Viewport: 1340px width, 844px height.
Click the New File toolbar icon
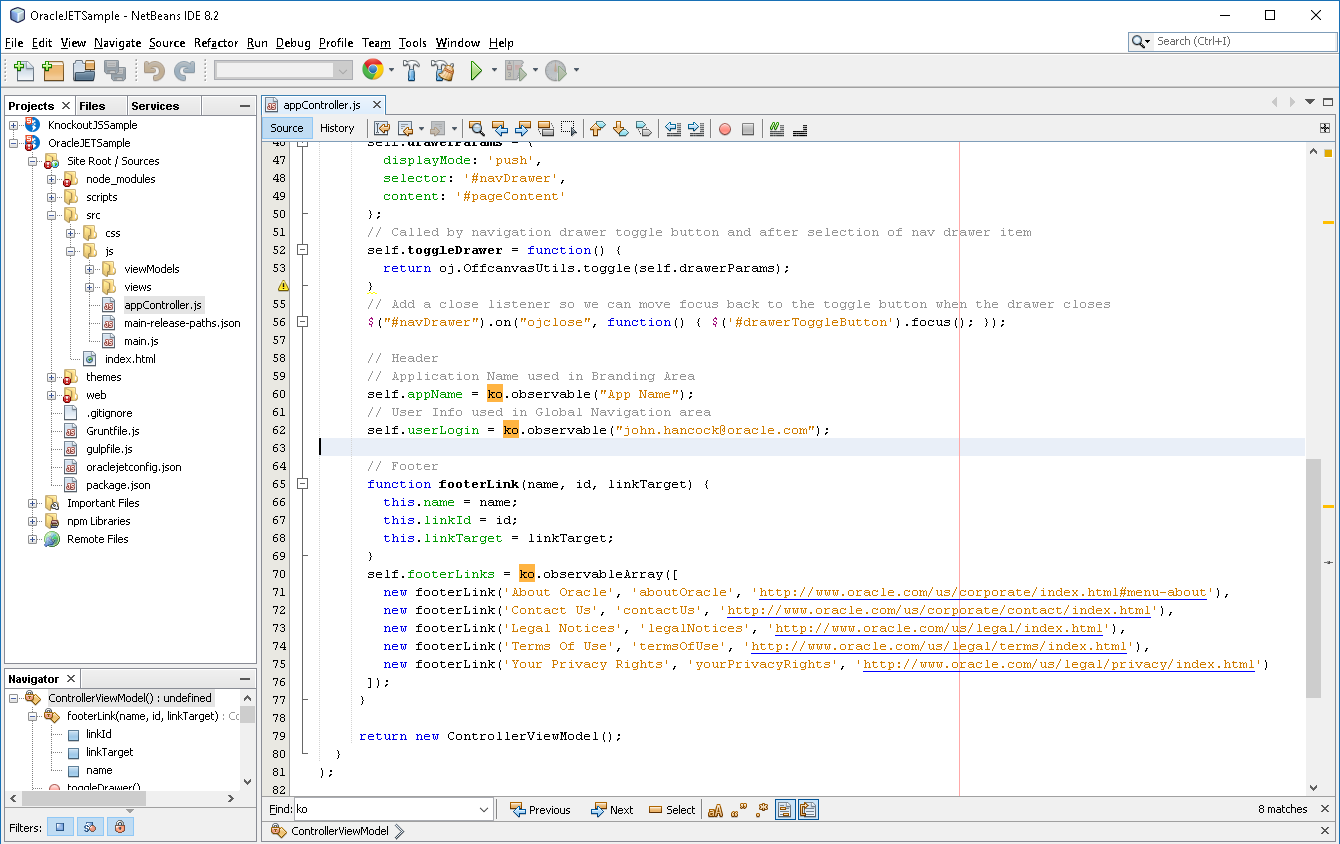23,70
